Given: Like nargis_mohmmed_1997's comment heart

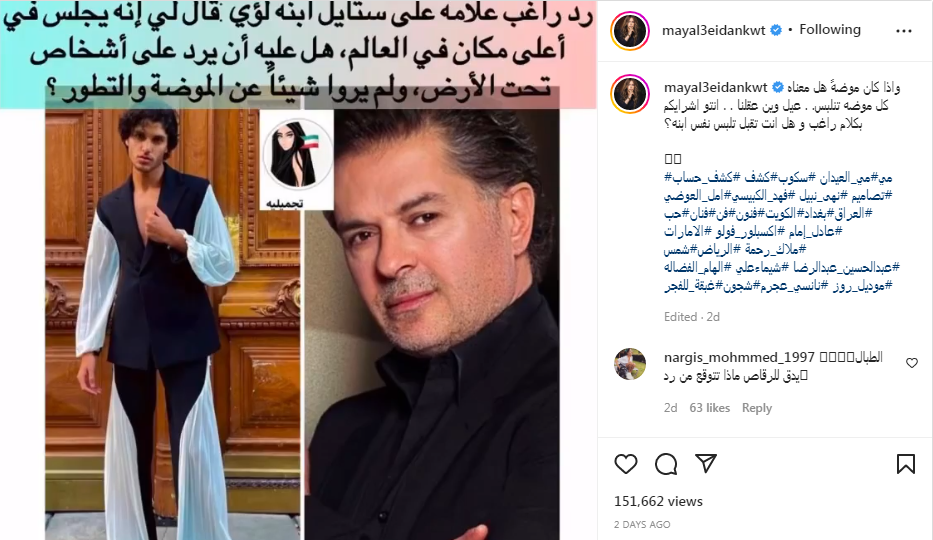Looking at the screenshot, I should pyautogui.click(x=912, y=363).
